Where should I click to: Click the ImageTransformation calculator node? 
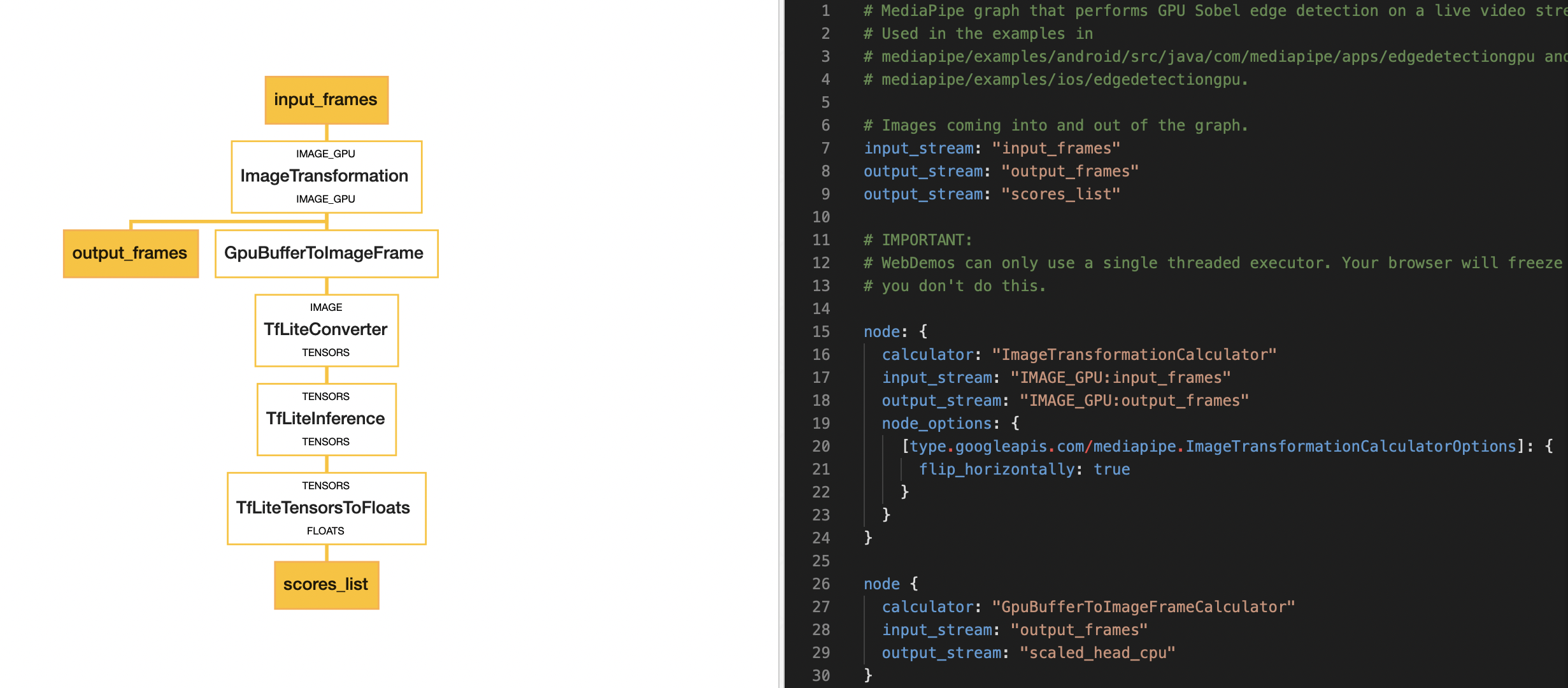(x=326, y=176)
